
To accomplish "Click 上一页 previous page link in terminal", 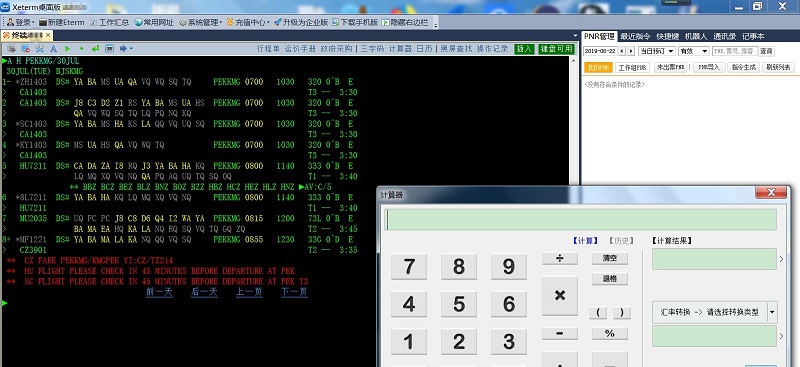I will 249,292.
